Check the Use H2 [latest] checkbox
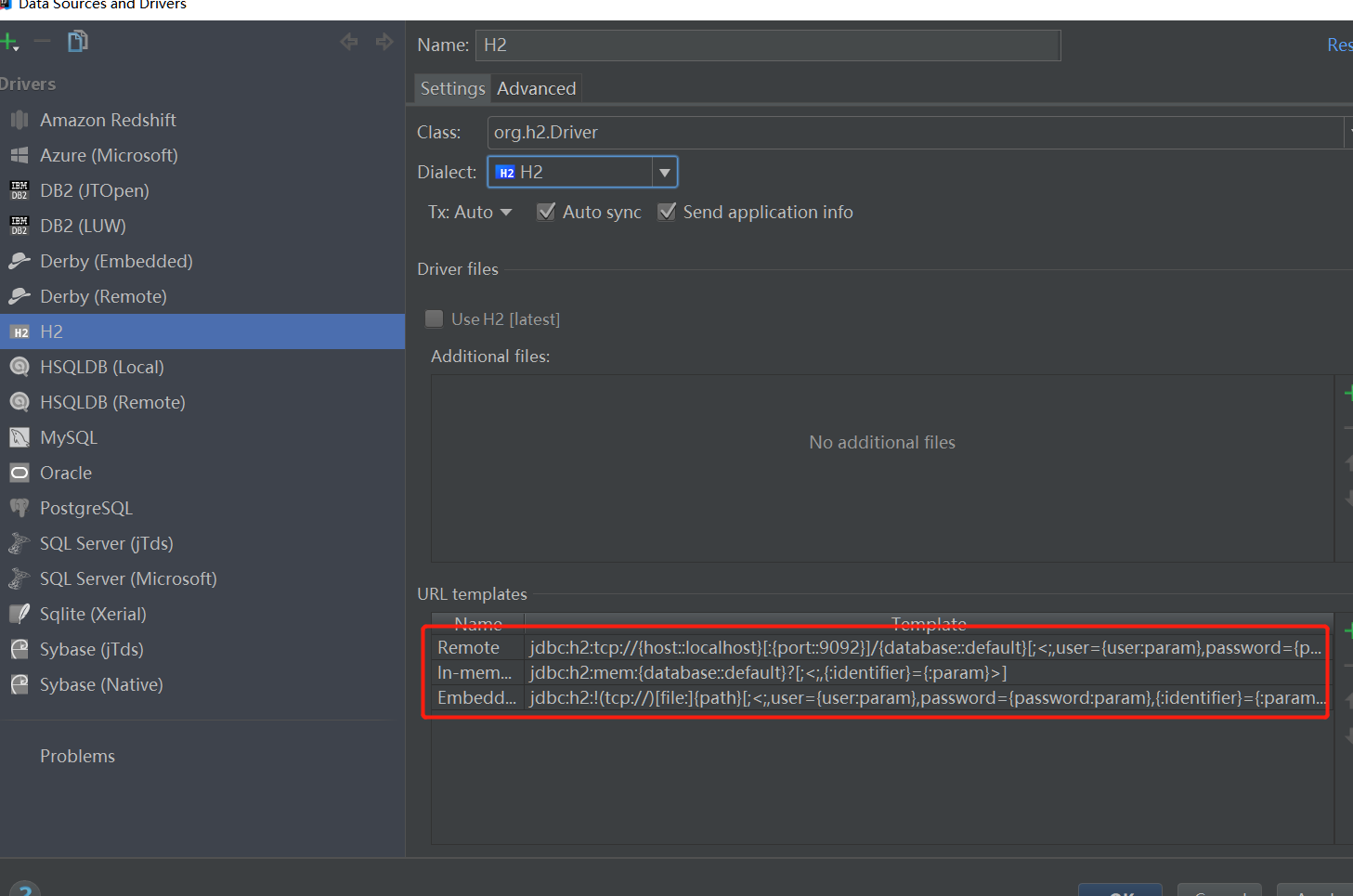 coord(434,318)
